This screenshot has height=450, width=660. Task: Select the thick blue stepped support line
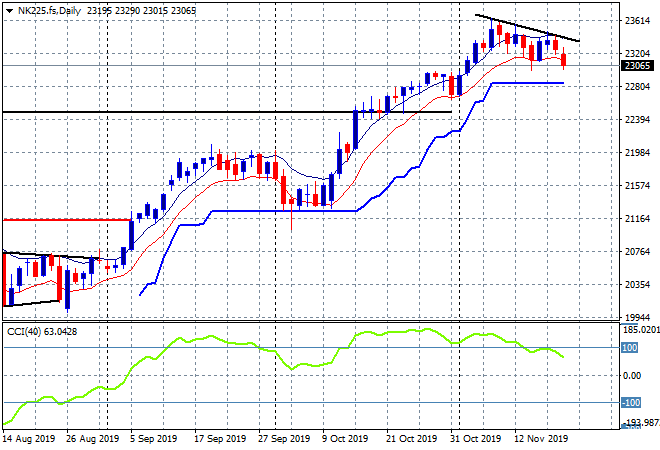(x=285, y=211)
